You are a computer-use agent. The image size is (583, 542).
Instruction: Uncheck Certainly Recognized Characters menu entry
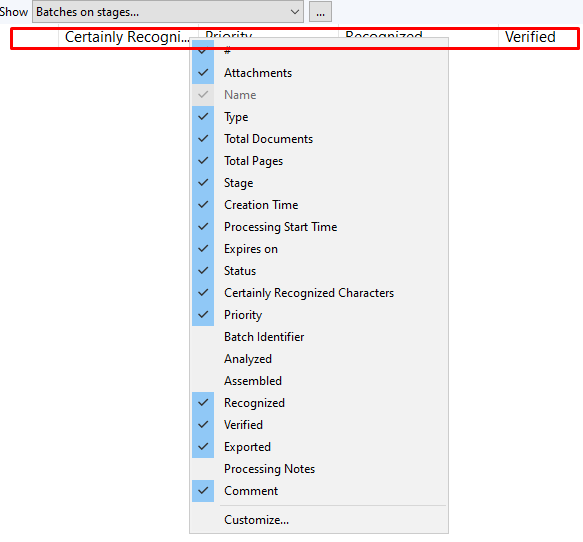pos(320,293)
